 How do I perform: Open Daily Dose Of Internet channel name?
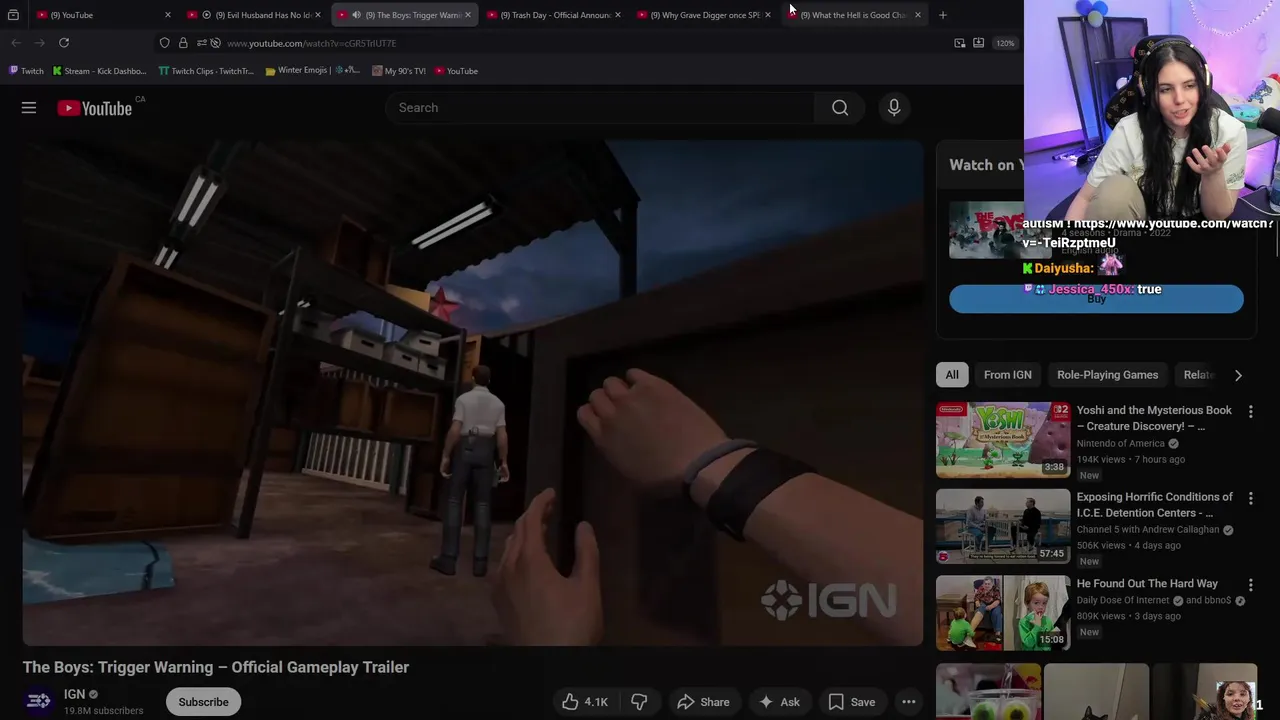1123,601
